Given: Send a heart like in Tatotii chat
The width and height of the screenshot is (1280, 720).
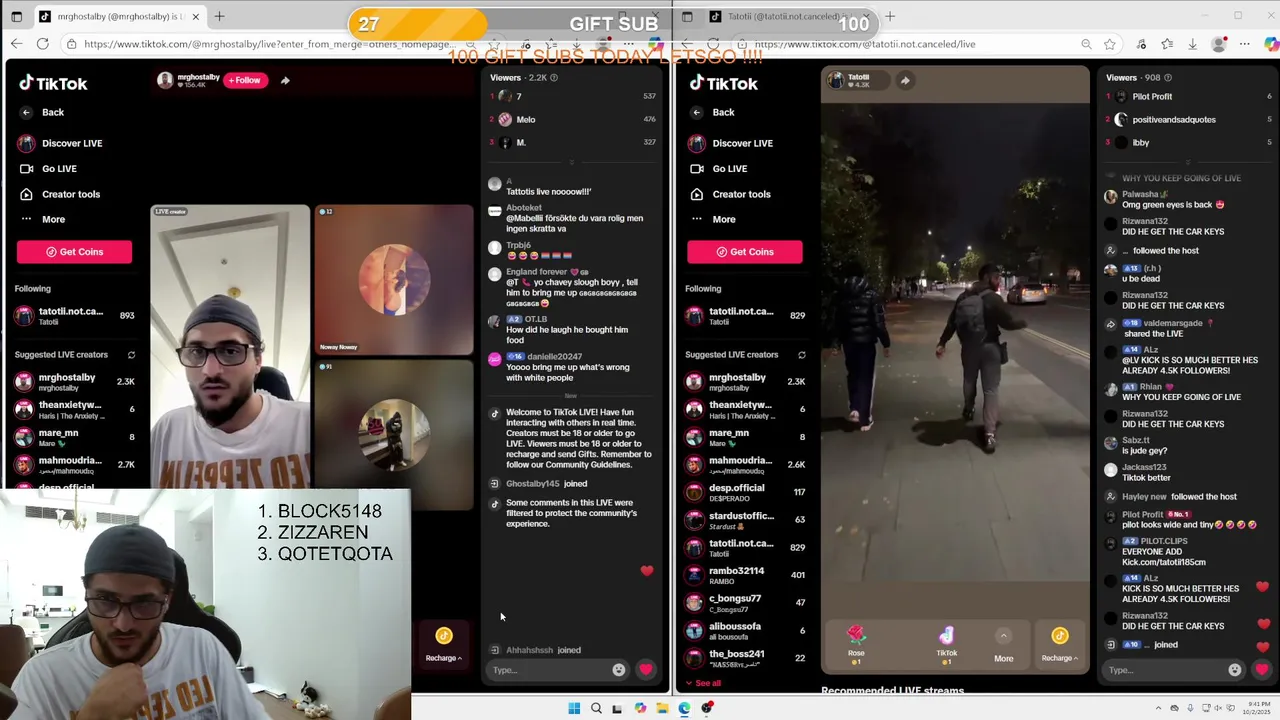Looking at the screenshot, I should 1262,670.
